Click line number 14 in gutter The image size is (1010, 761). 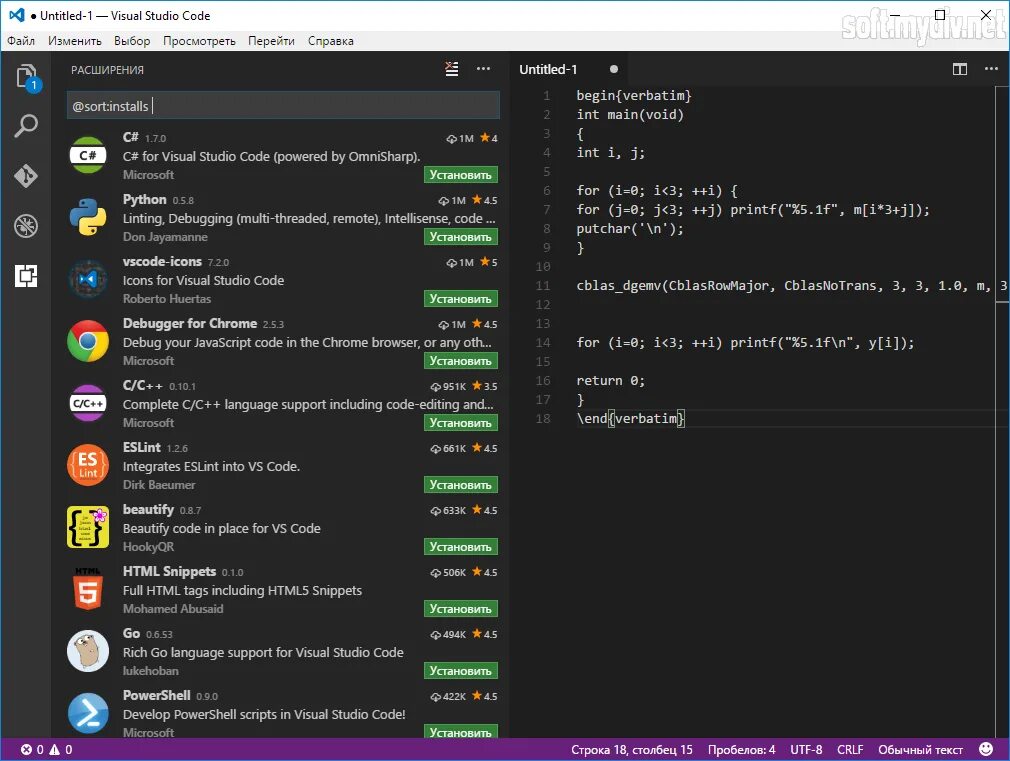click(x=543, y=342)
